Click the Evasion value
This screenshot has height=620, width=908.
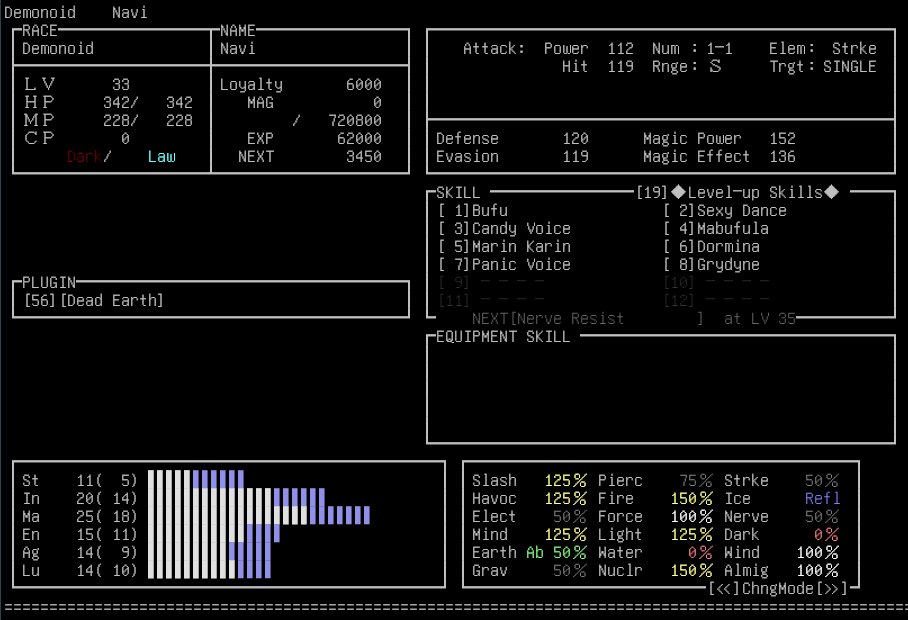point(575,156)
